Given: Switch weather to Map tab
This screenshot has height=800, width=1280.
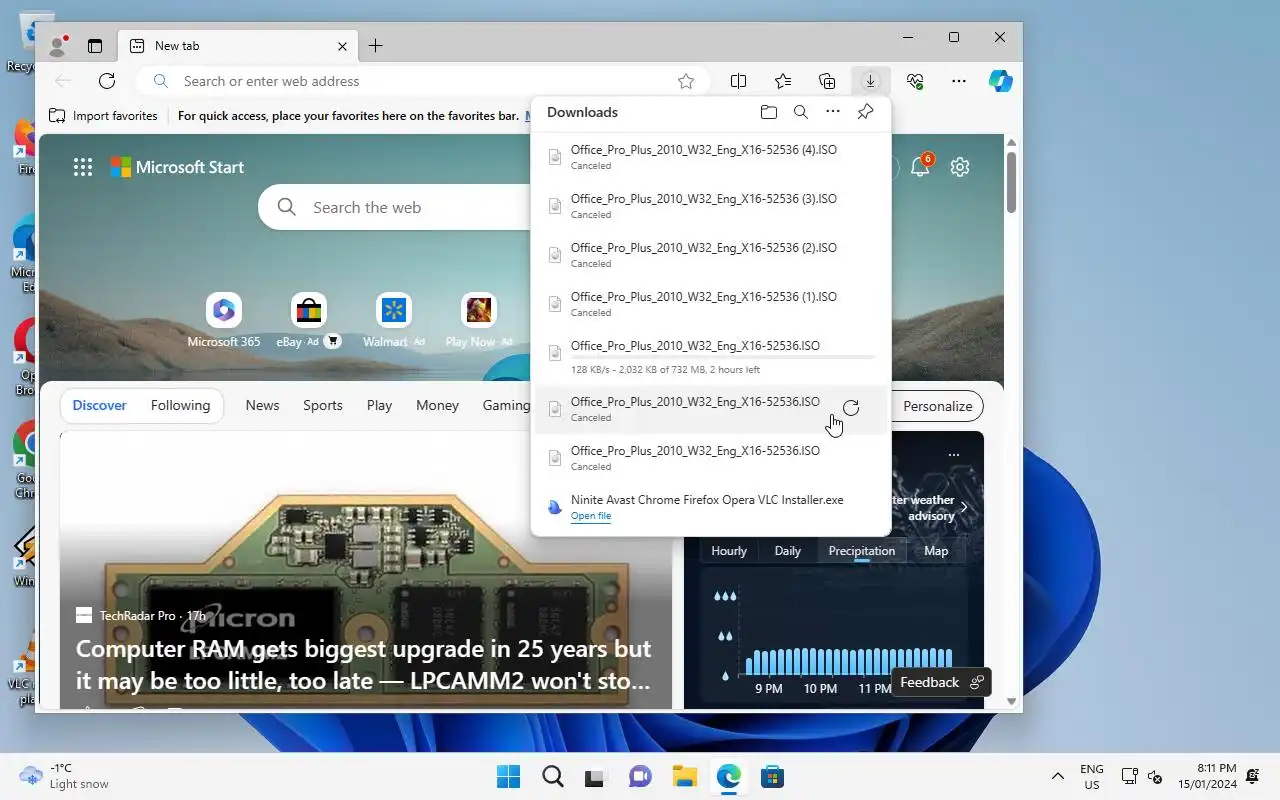Looking at the screenshot, I should (936, 551).
